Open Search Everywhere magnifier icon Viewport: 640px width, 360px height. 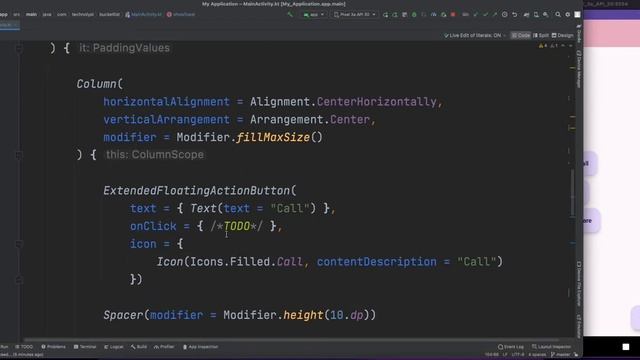click(x=558, y=15)
